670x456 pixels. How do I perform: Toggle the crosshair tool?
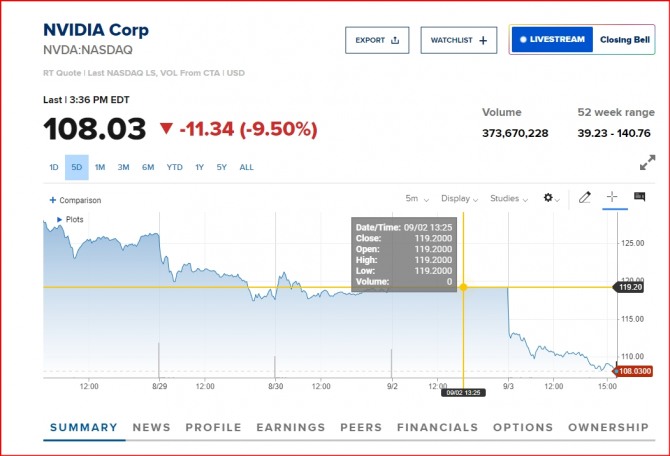pos(612,198)
